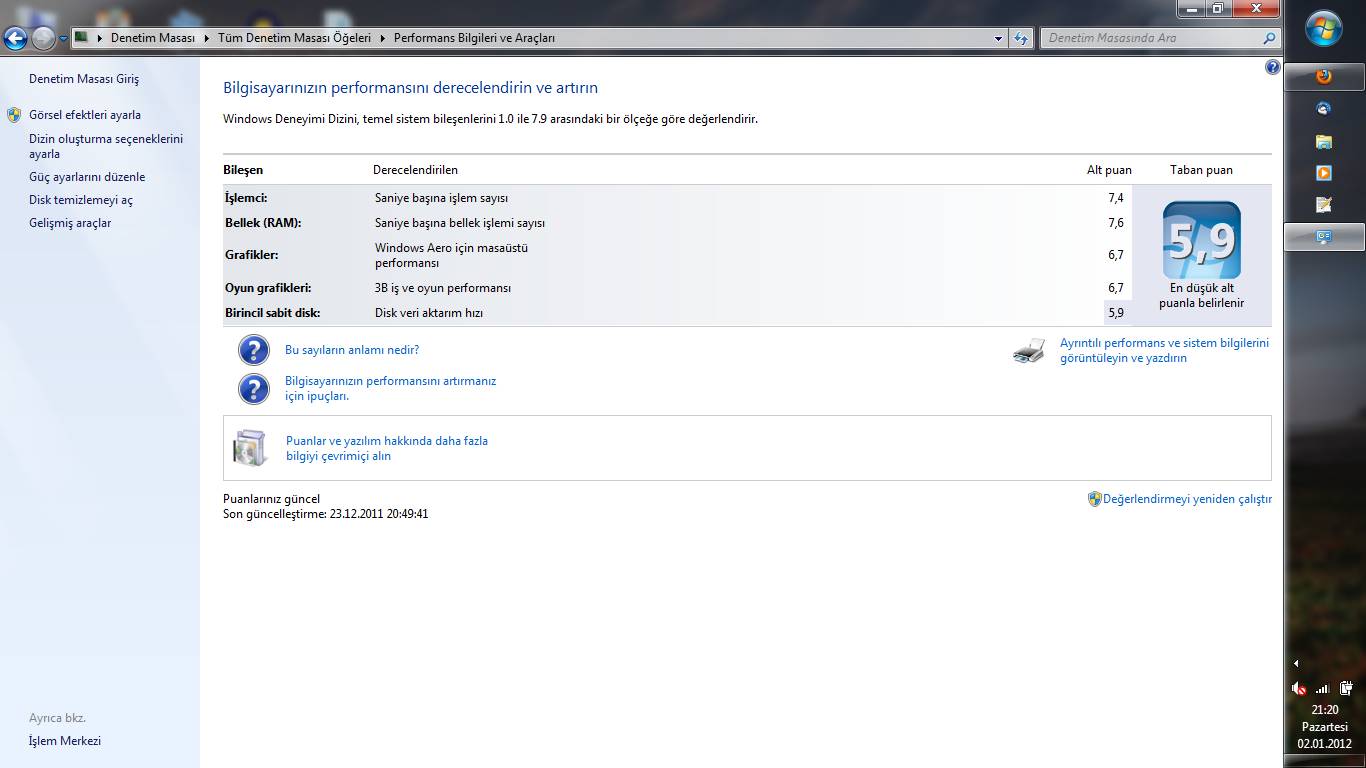Open Güç ayarlarını düzenle
The width and height of the screenshot is (1366, 768).
pos(87,177)
